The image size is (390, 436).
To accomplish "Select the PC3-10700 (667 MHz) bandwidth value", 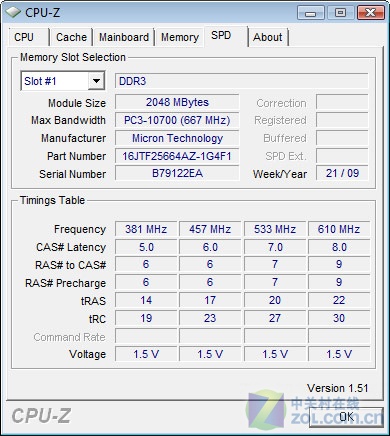I will tap(177, 120).
